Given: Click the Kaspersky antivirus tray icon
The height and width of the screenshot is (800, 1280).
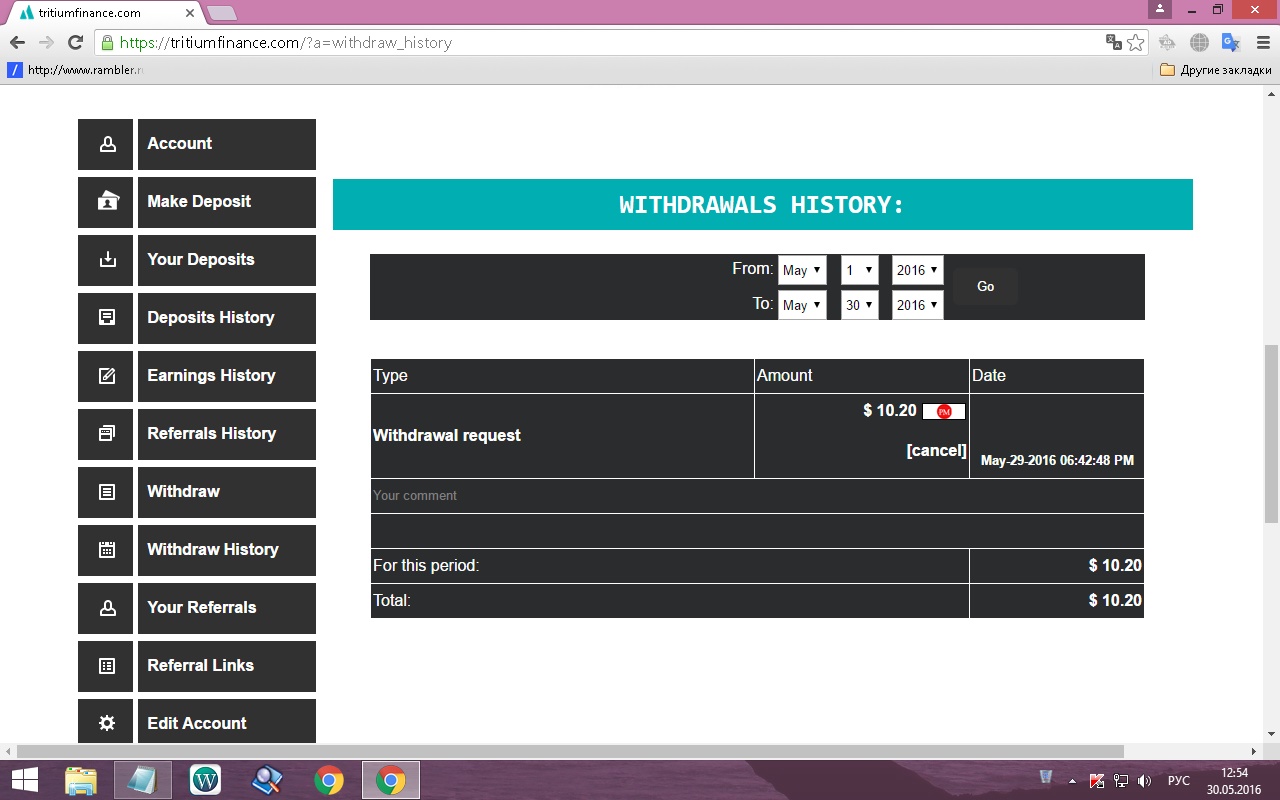Looking at the screenshot, I should pos(1097,781).
